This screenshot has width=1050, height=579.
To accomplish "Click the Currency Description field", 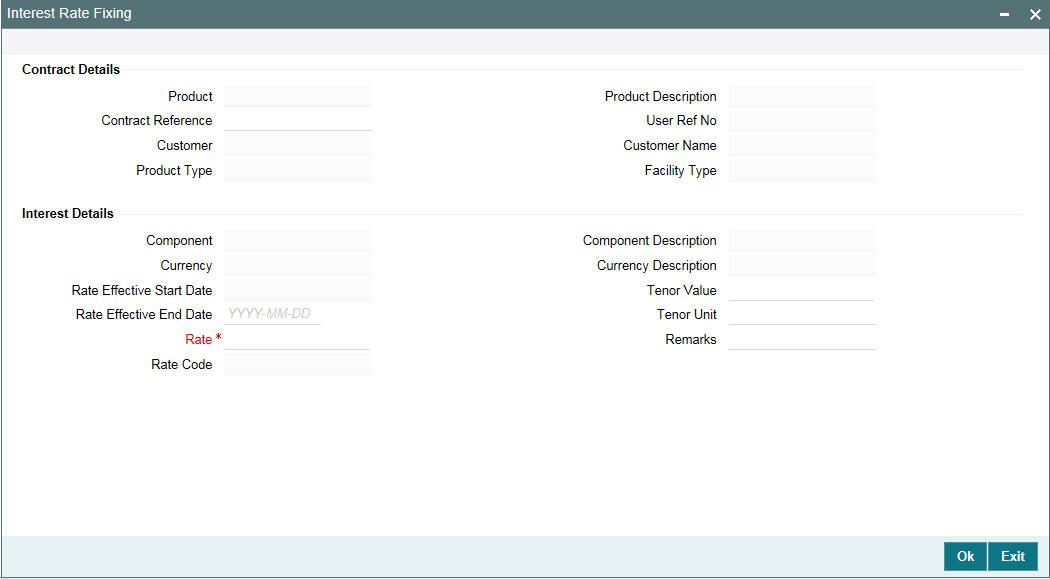I will coord(802,265).
